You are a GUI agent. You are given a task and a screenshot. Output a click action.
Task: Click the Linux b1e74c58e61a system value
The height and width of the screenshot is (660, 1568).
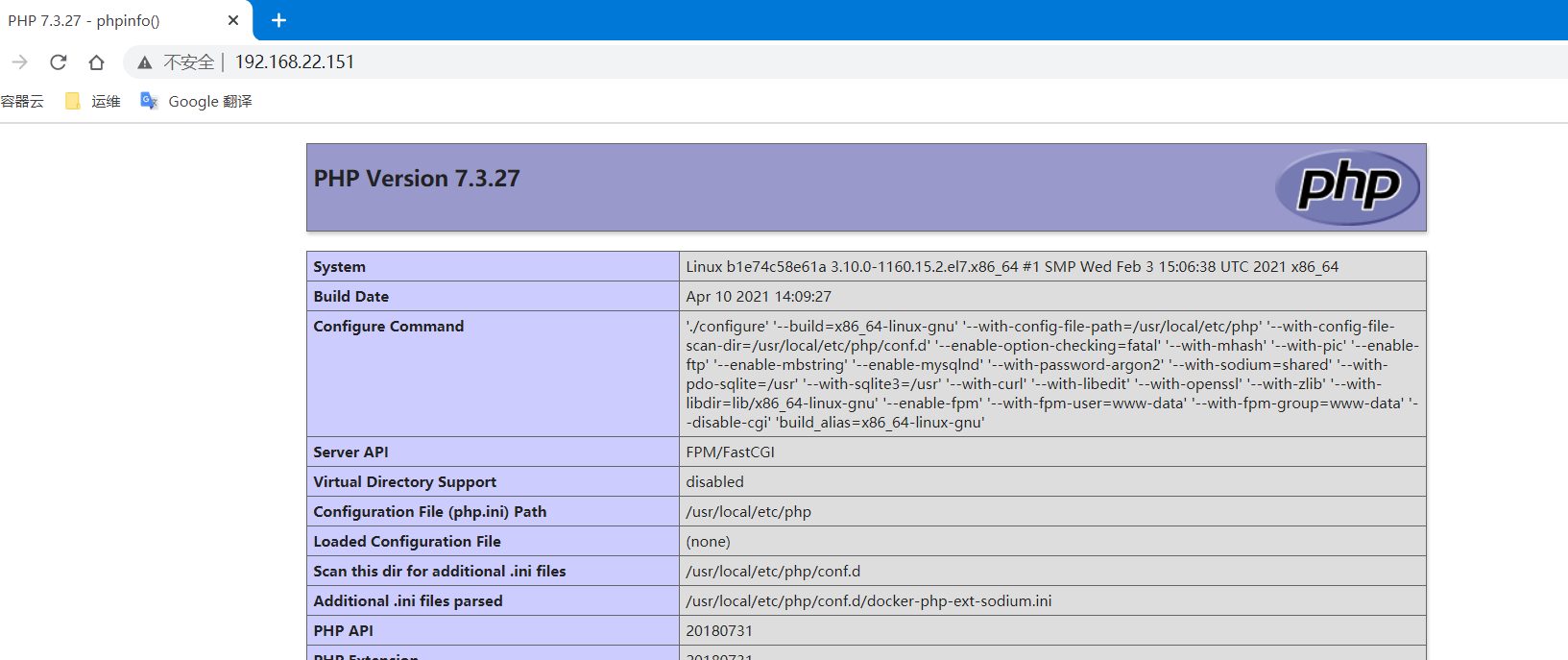1012,267
